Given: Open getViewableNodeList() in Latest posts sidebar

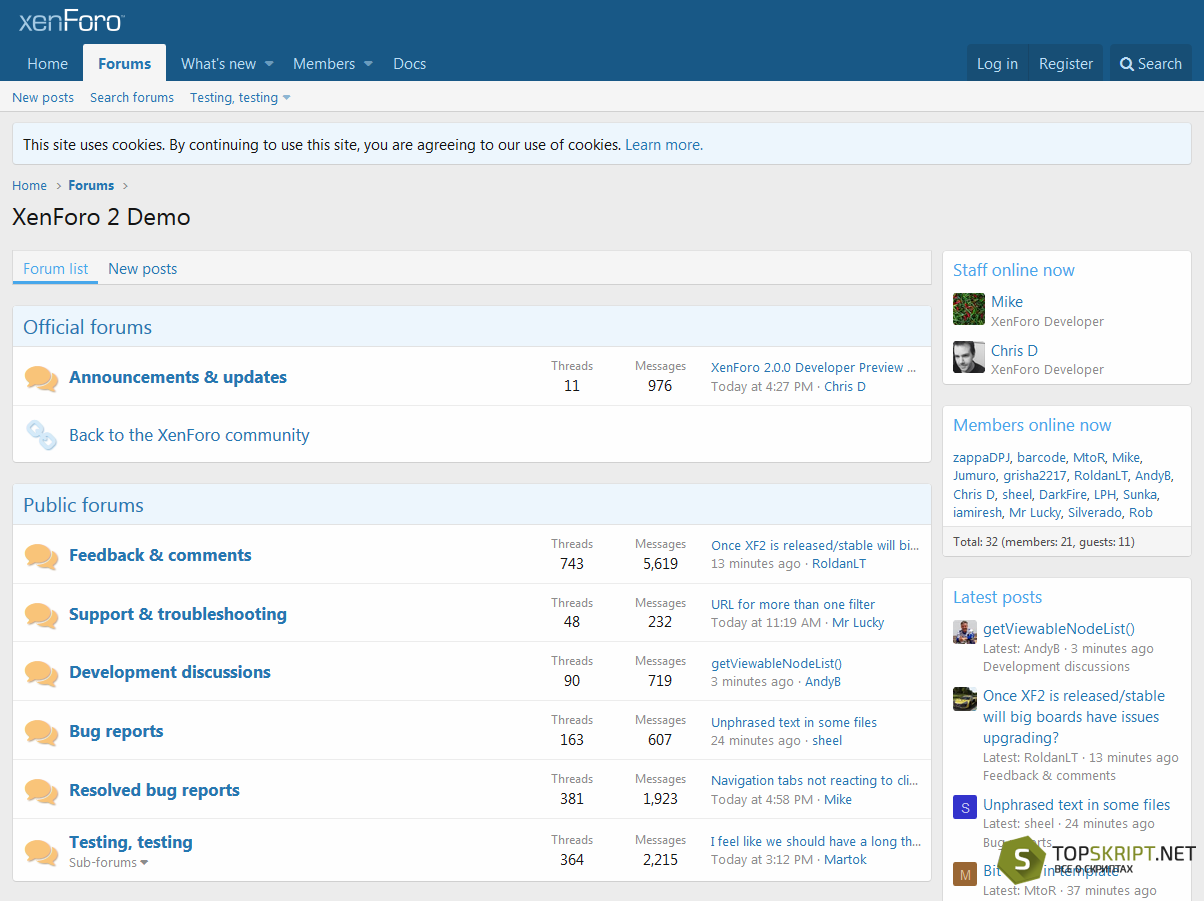Looking at the screenshot, I should pos(1059,629).
